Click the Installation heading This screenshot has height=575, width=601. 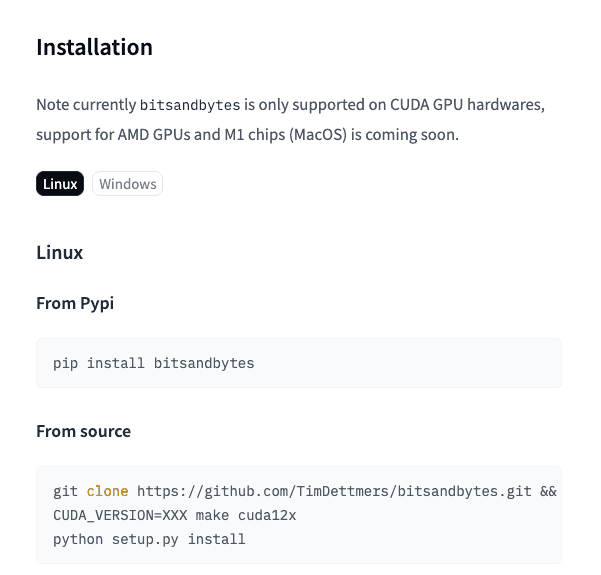pyautogui.click(x=94, y=47)
